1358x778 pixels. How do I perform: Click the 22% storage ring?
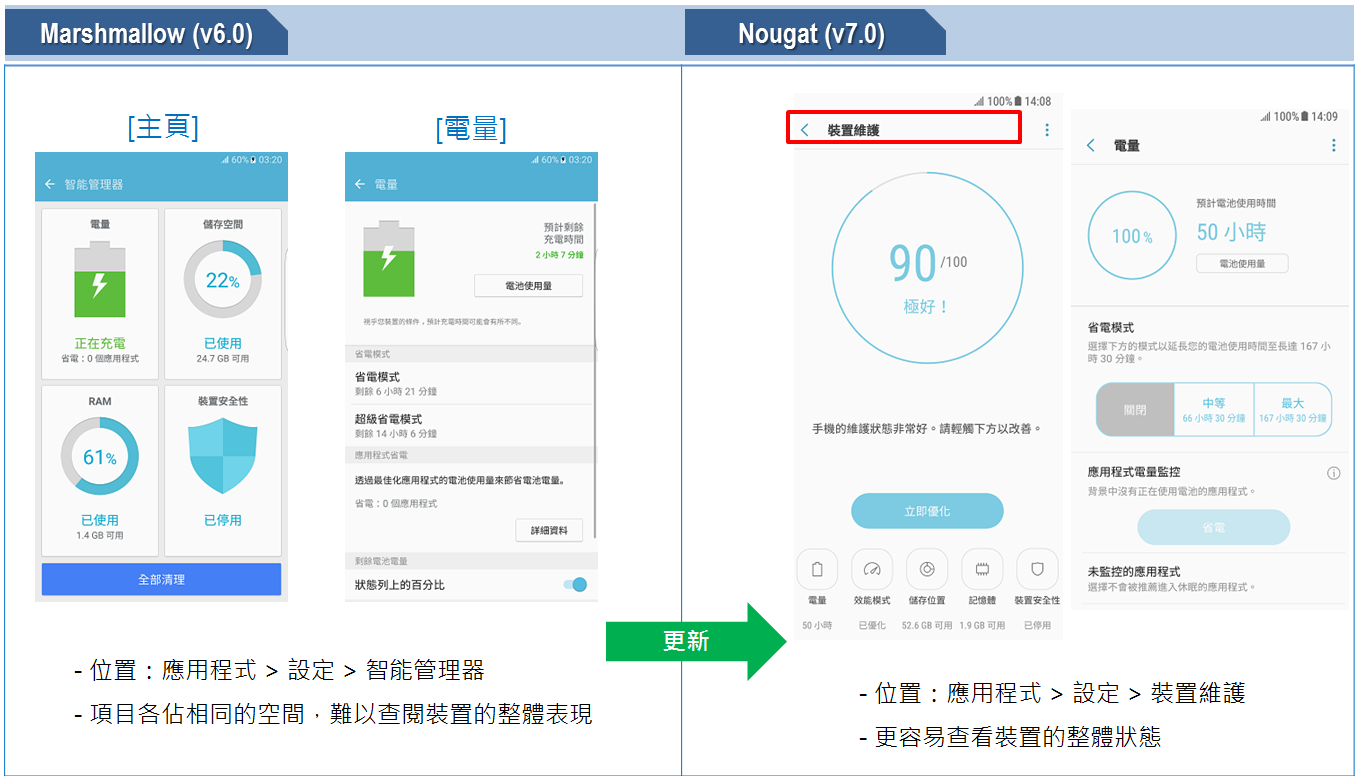[223, 280]
